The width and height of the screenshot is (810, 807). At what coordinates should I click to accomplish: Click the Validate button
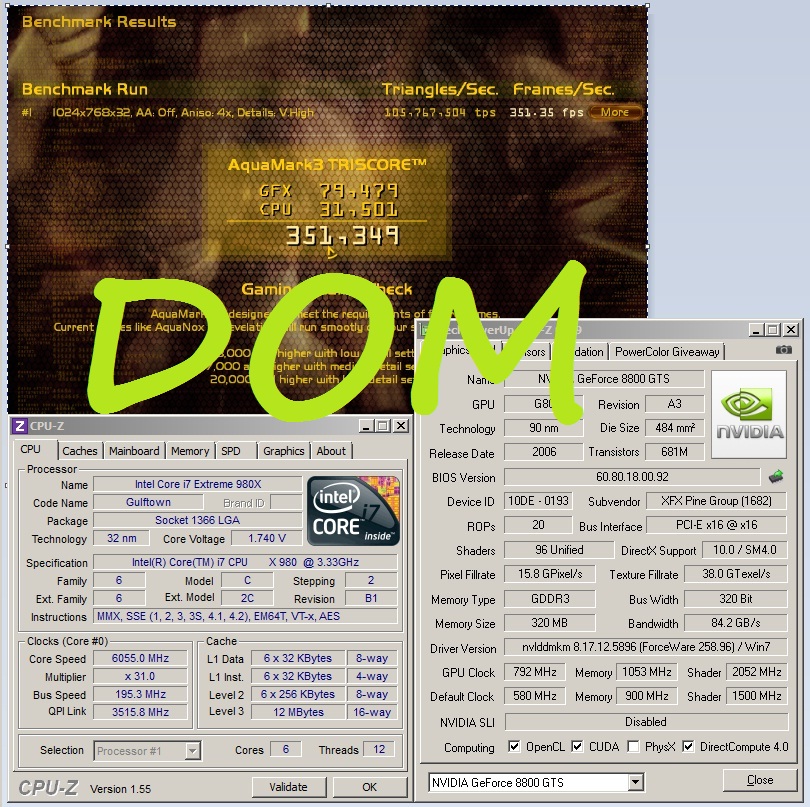click(288, 787)
